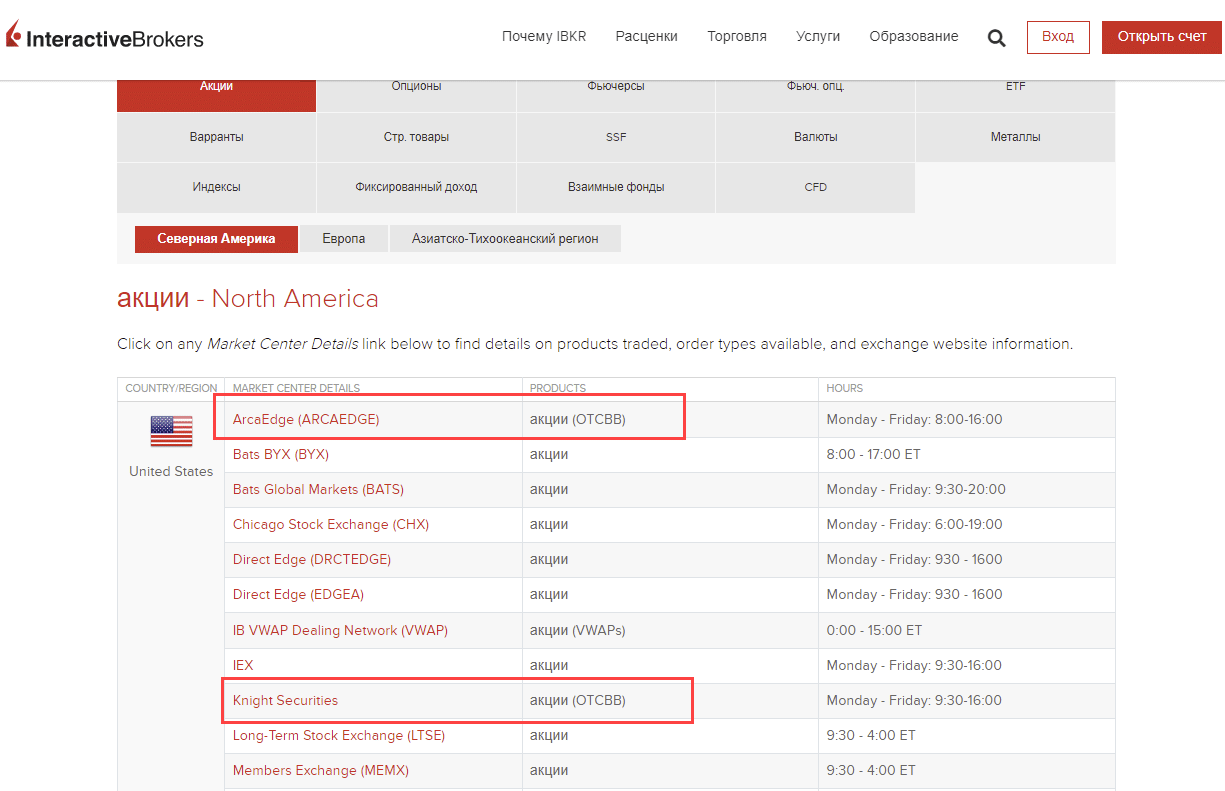This screenshot has height=791, width=1225.
Task: Switch to the Фьючерсы tab
Action: [x=616, y=87]
